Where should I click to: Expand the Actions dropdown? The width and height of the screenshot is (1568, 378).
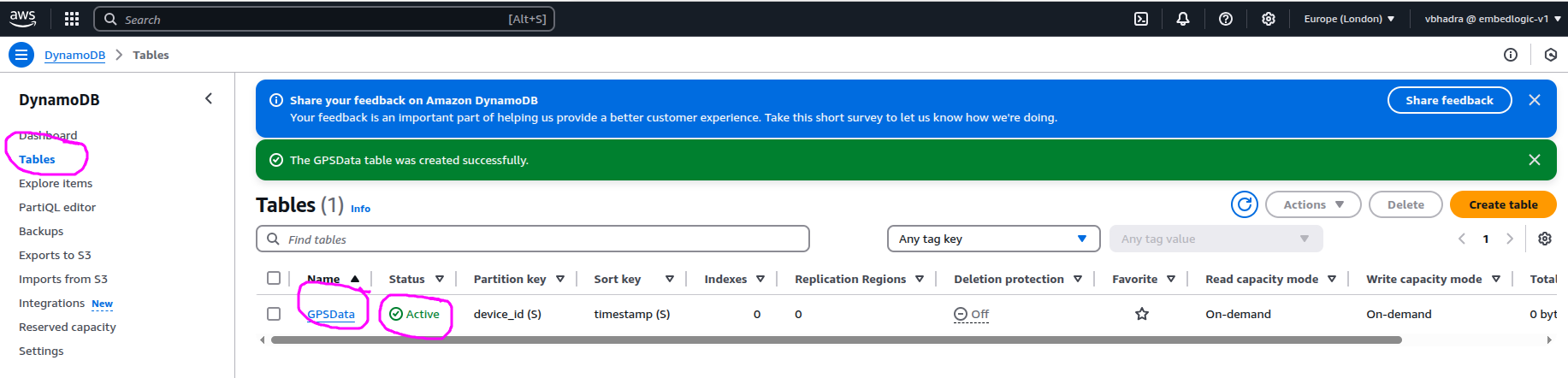[x=1313, y=204]
